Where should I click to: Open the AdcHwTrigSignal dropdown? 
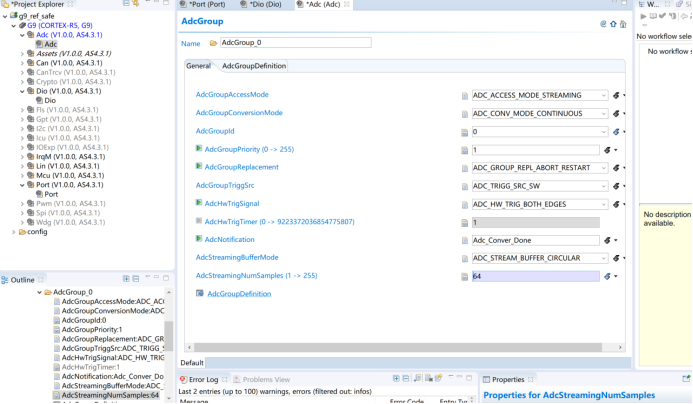(x=603, y=204)
